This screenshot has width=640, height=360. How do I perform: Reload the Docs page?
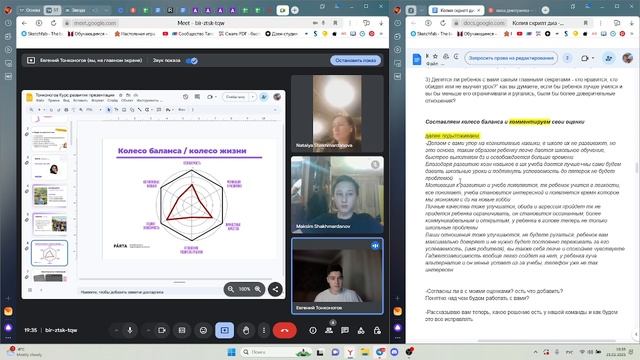click(443, 23)
